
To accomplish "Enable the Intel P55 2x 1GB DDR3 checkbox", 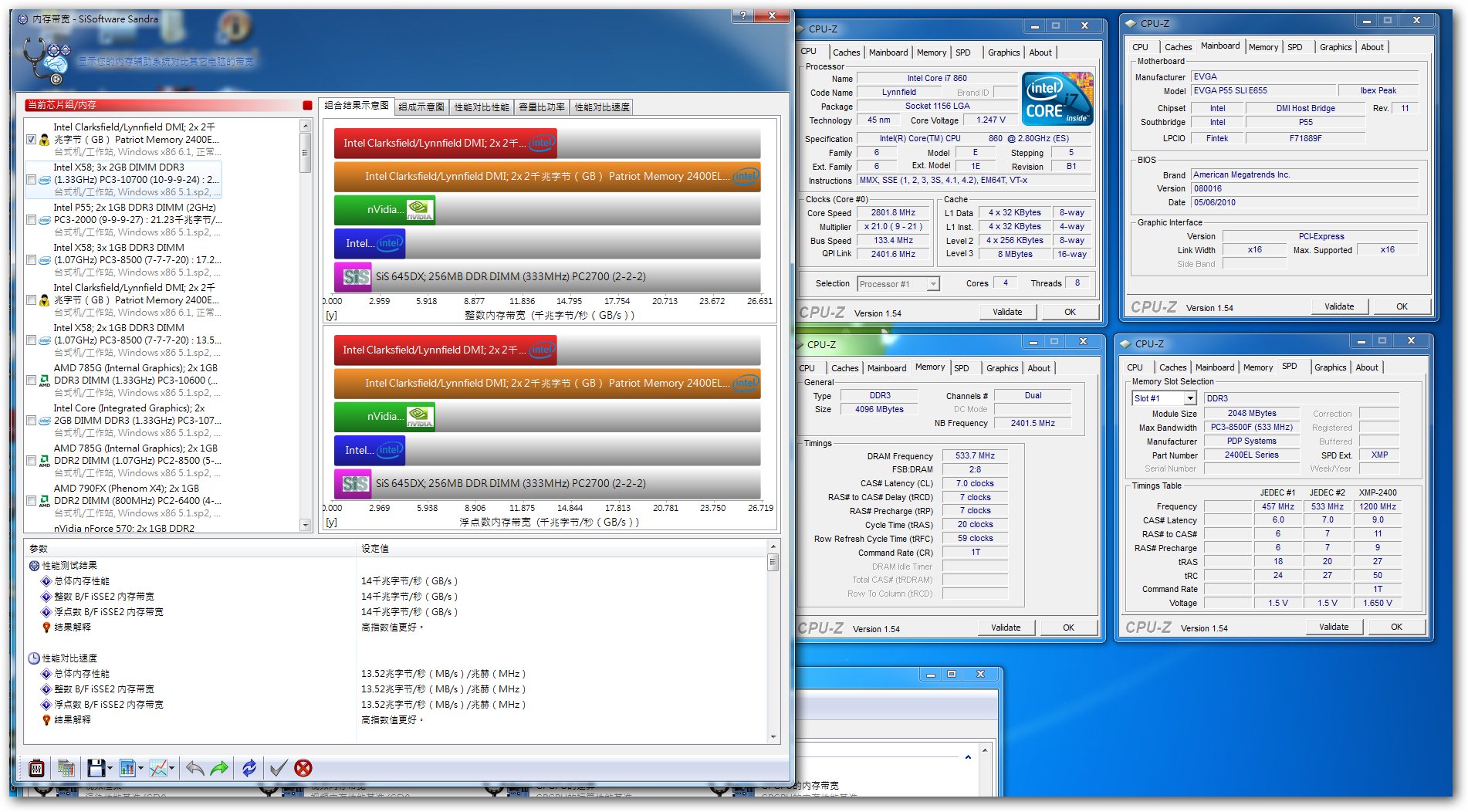I will (32, 220).
